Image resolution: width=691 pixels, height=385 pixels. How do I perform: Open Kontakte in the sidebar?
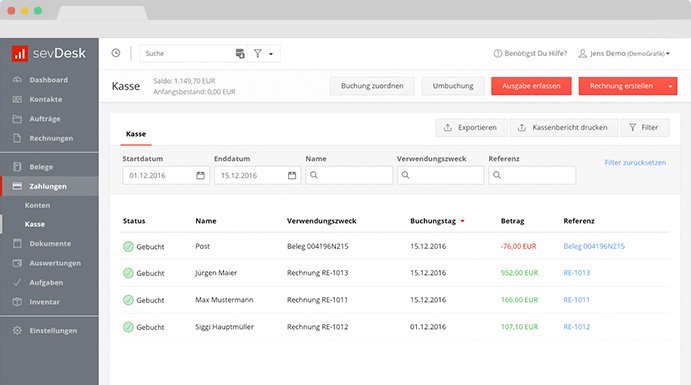coord(46,99)
